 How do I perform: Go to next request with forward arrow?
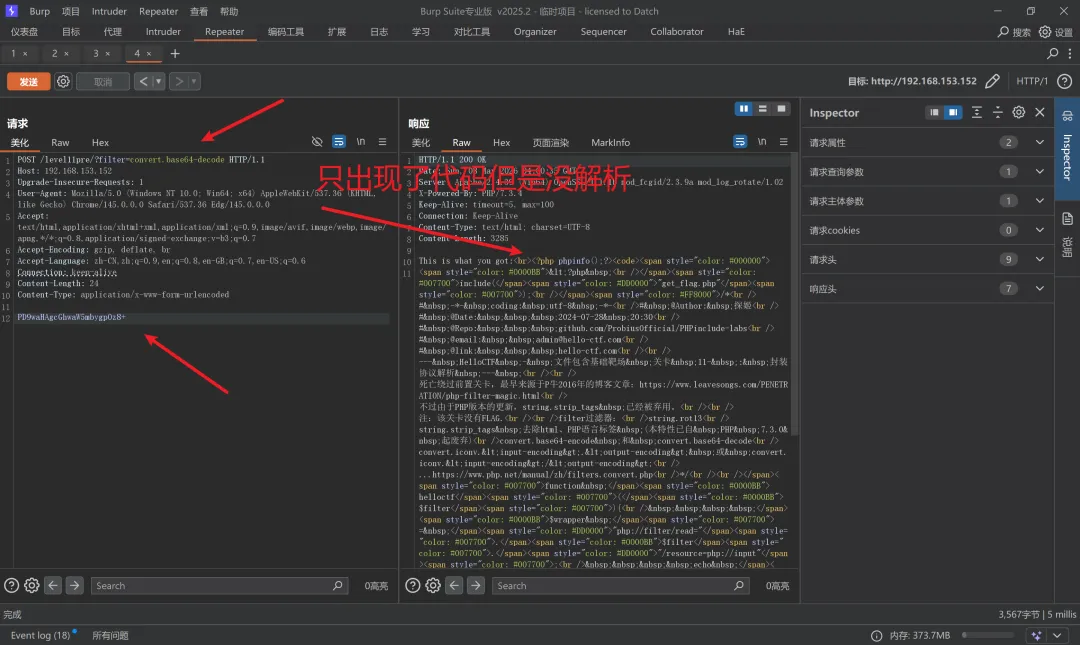[x=178, y=81]
